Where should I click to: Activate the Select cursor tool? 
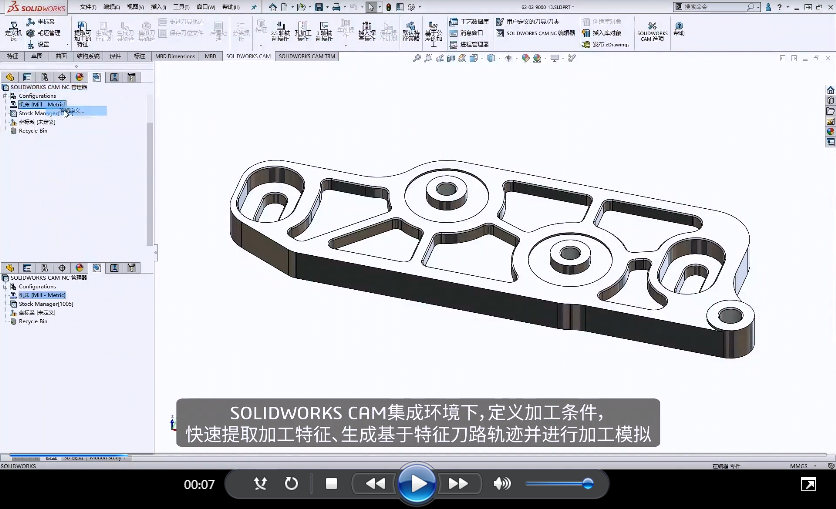371,7
